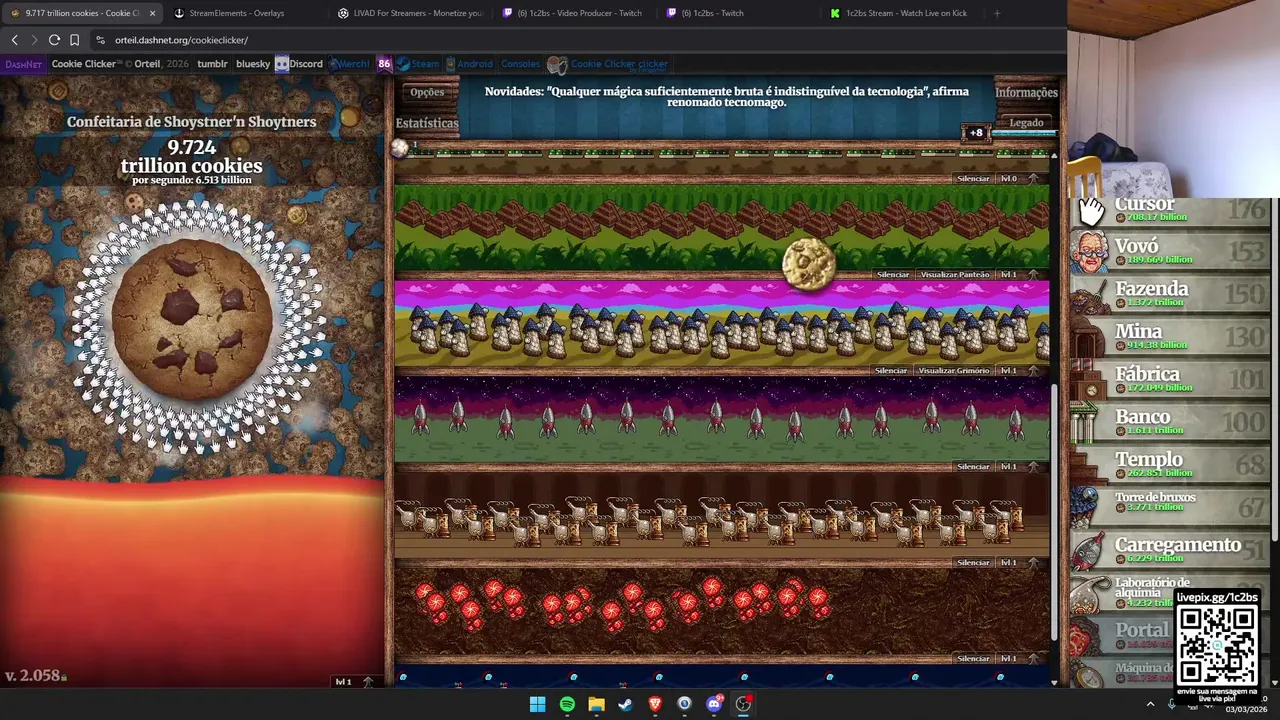Screen dimensions: 1280x720
Task: Bookmark this page in the browser
Action: (x=74, y=40)
